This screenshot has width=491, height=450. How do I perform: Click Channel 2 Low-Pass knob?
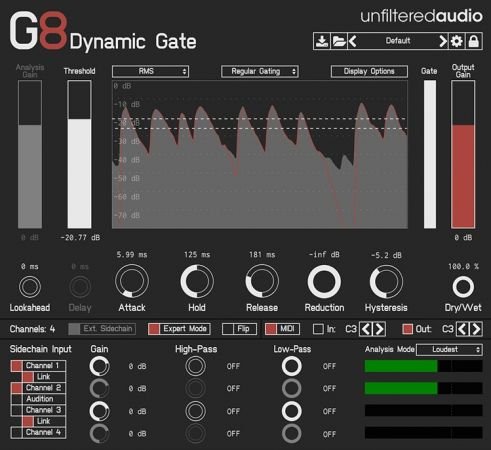click(292, 388)
